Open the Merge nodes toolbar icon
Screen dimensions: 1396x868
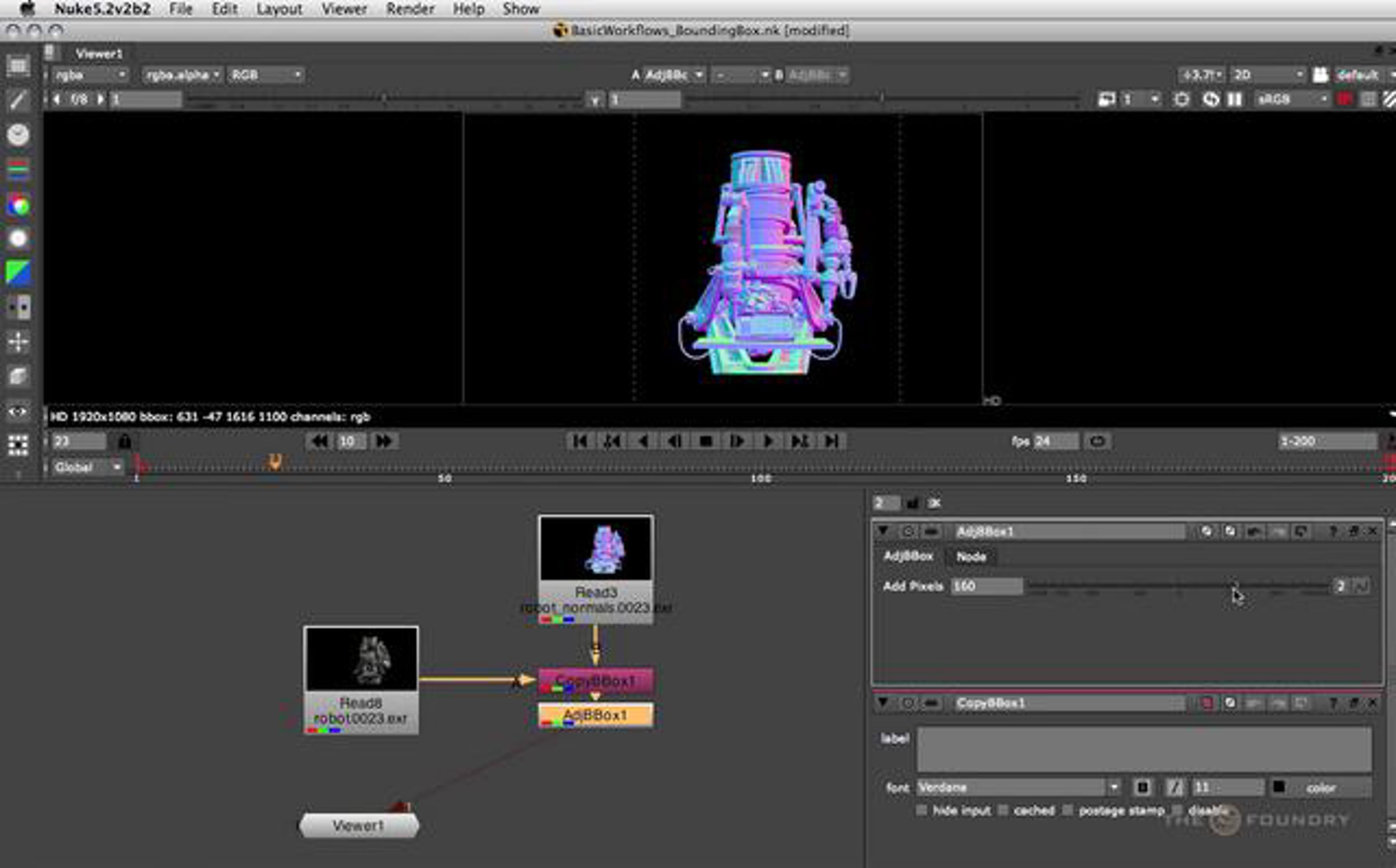pos(18,308)
